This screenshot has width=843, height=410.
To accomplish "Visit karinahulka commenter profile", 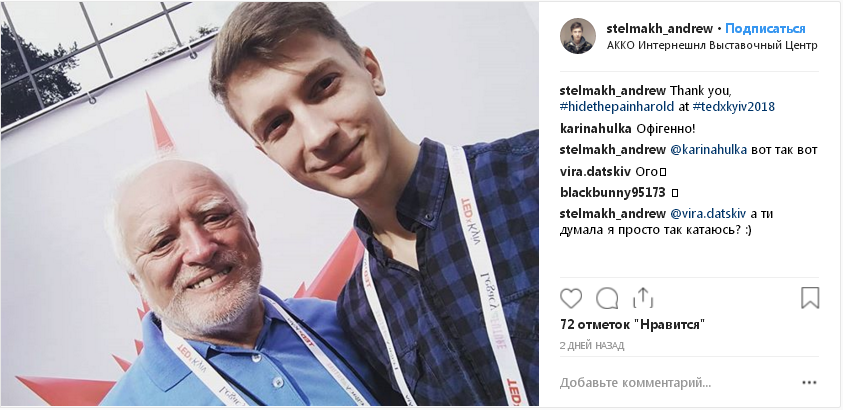I will [595, 128].
